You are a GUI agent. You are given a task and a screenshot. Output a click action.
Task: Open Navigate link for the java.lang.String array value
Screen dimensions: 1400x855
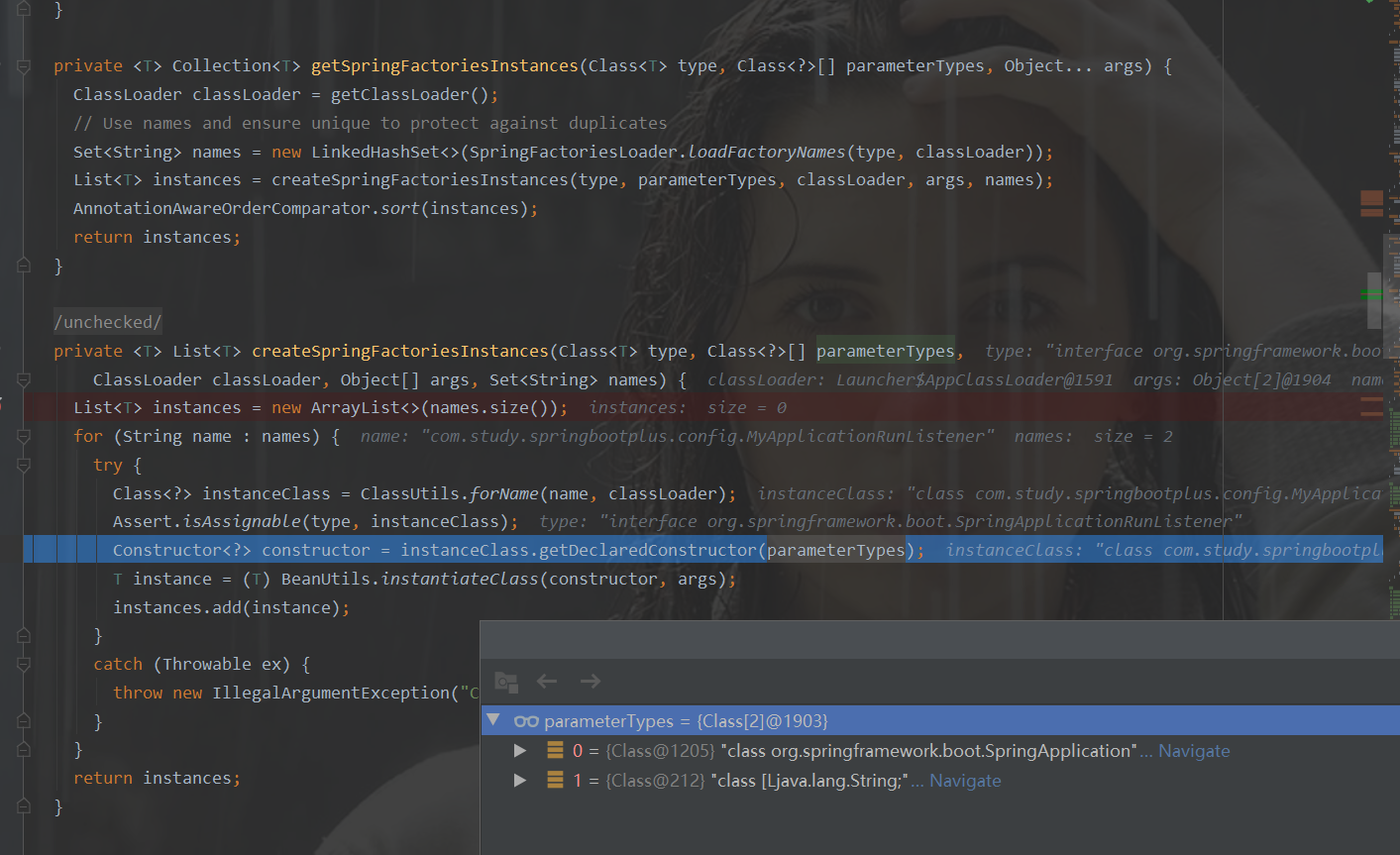[x=964, y=780]
